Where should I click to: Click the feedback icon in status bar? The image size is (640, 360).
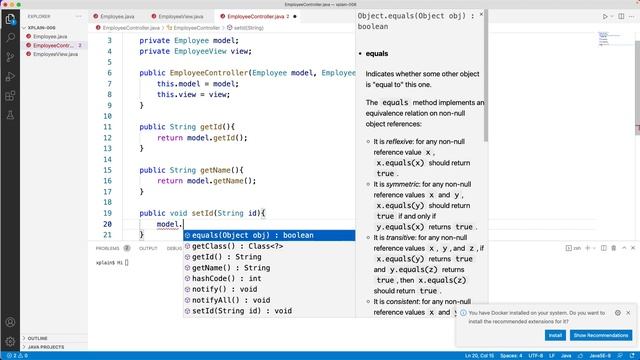click(620, 356)
